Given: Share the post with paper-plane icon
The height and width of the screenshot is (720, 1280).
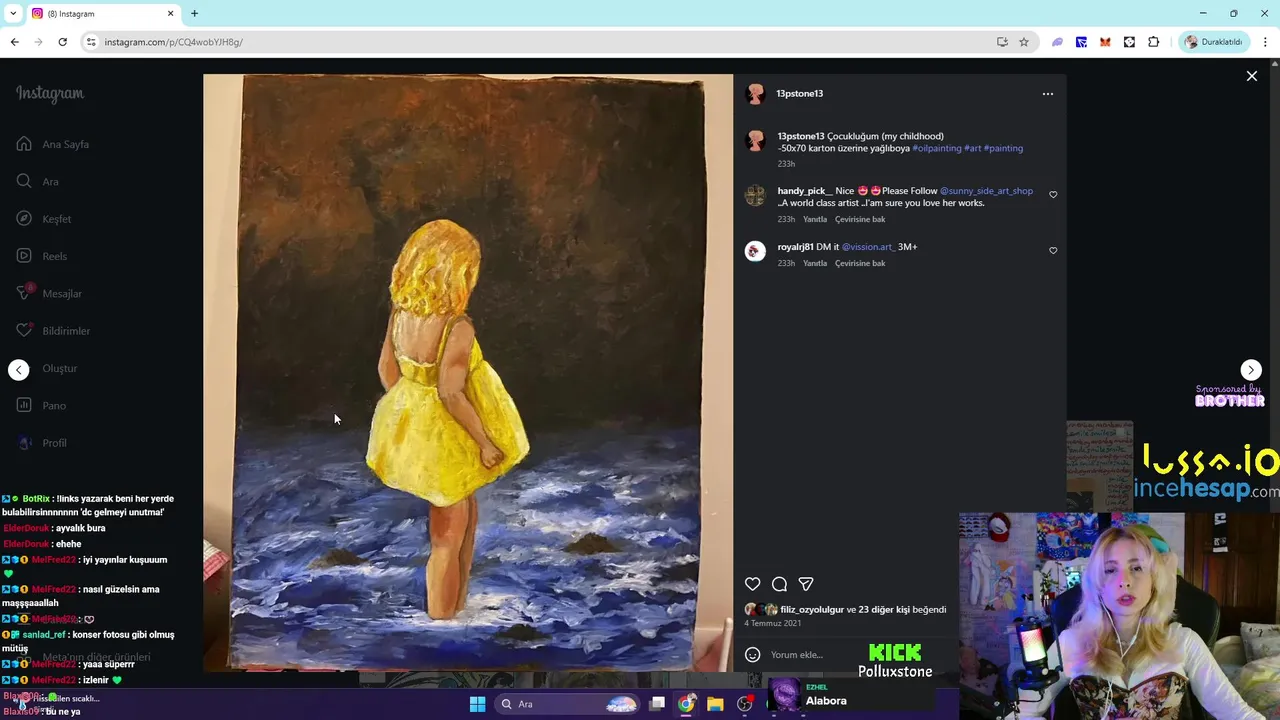Looking at the screenshot, I should [x=806, y=584].
